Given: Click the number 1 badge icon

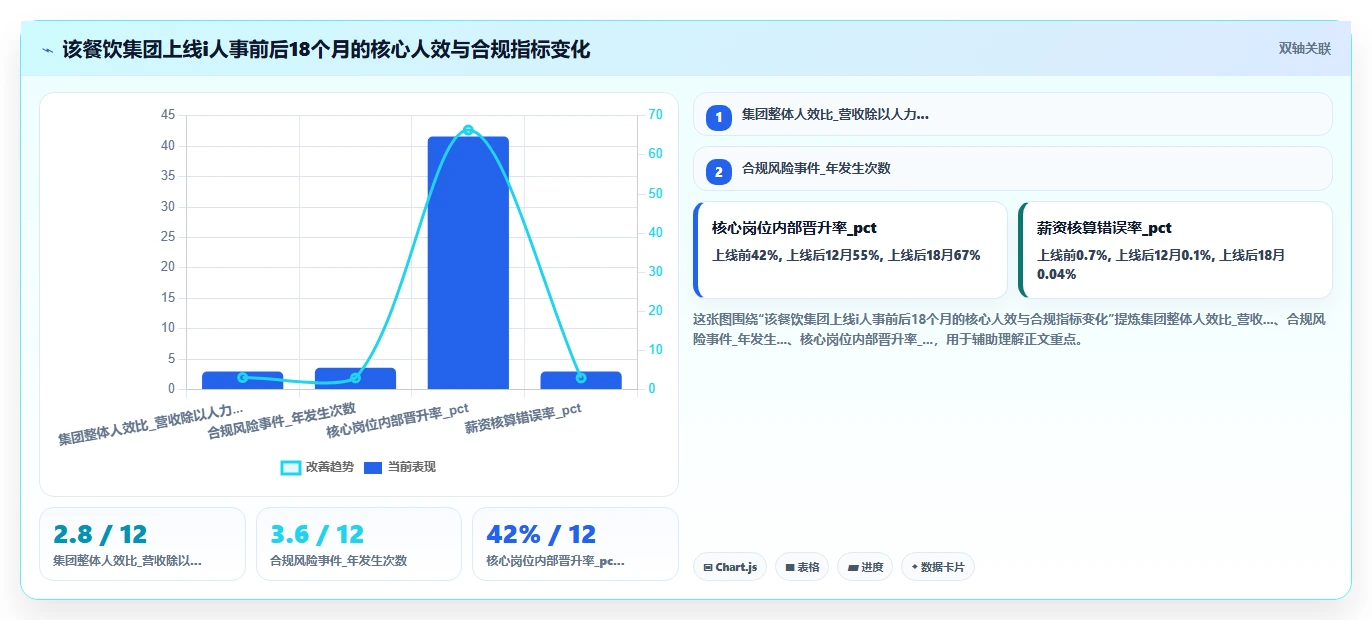Looking at the screenshot, I should 719,117.
